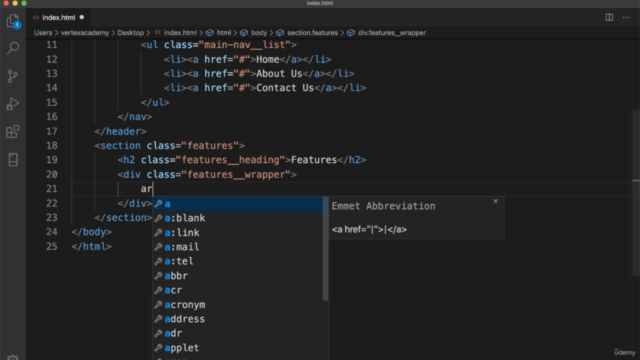
Task: Choose the 'a:tel' suggestion
Action: tap(238, 261)
